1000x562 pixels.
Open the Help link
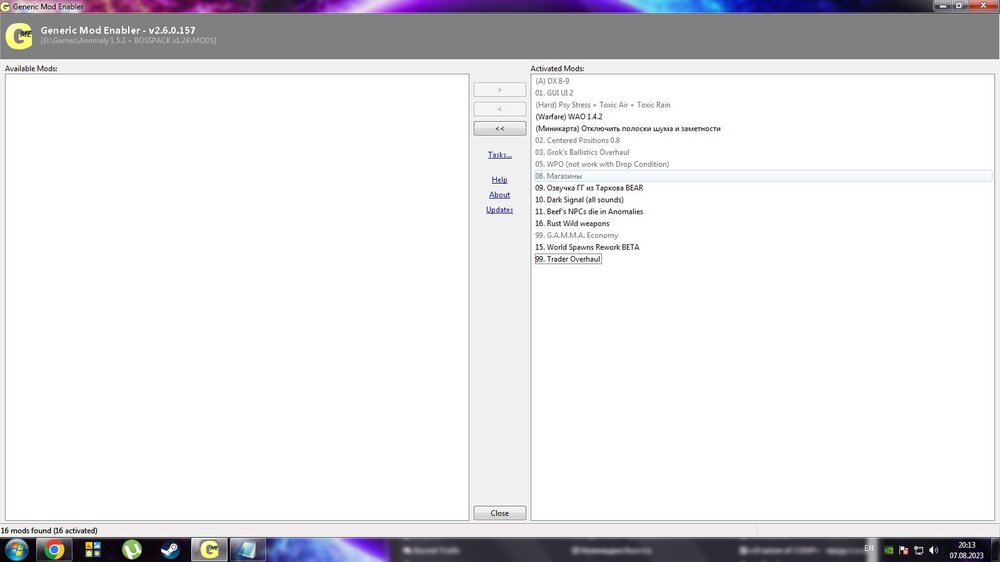[499, 180]
